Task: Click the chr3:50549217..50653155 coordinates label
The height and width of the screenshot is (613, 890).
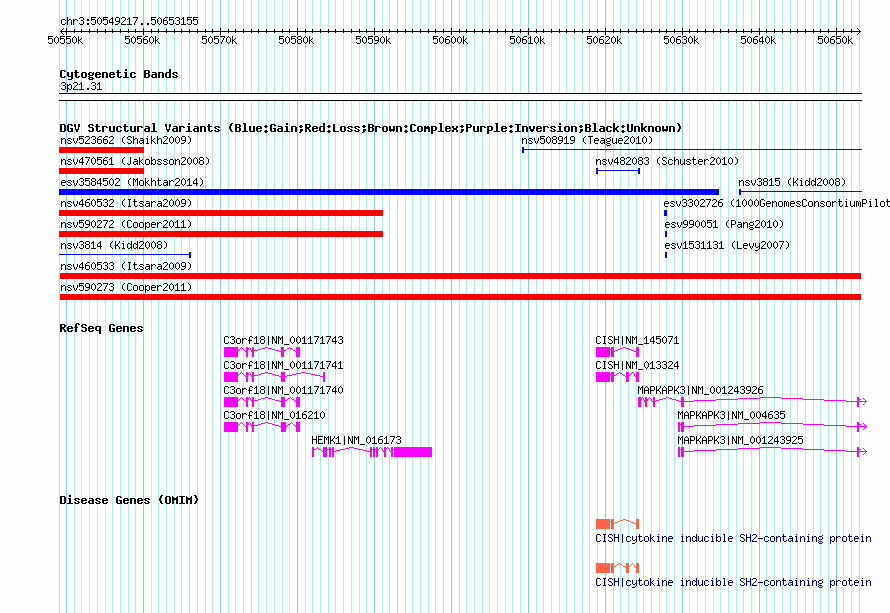Action: coord(129,22)
